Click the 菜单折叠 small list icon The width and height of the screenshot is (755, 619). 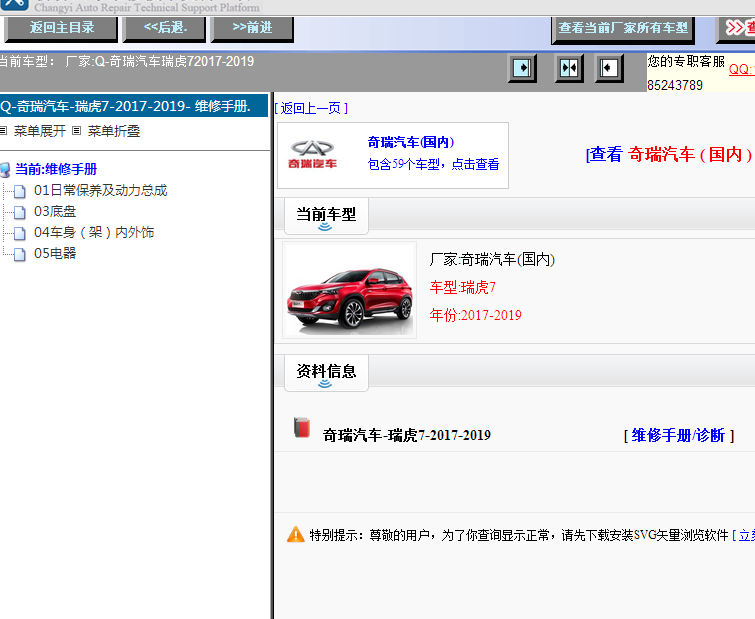(77, 130)
